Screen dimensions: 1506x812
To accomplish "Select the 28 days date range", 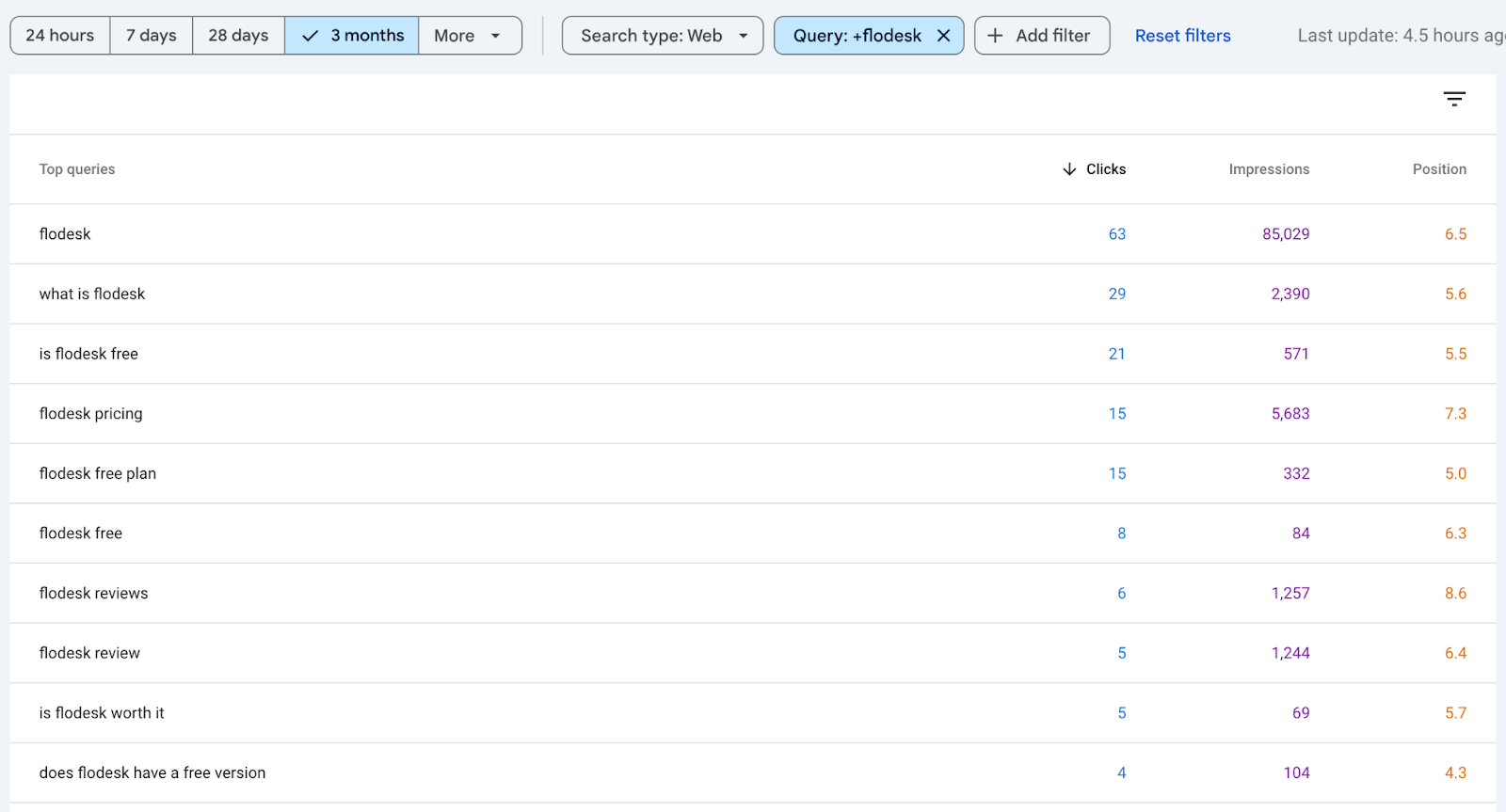I will point(238,36).
